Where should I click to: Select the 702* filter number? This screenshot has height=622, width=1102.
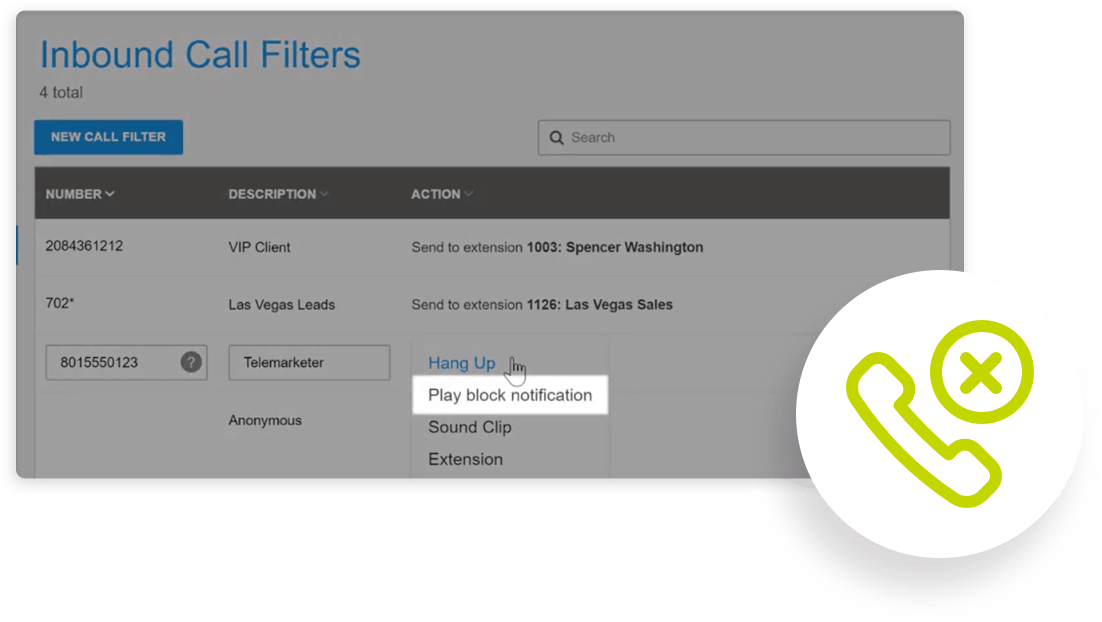(60, 303)
